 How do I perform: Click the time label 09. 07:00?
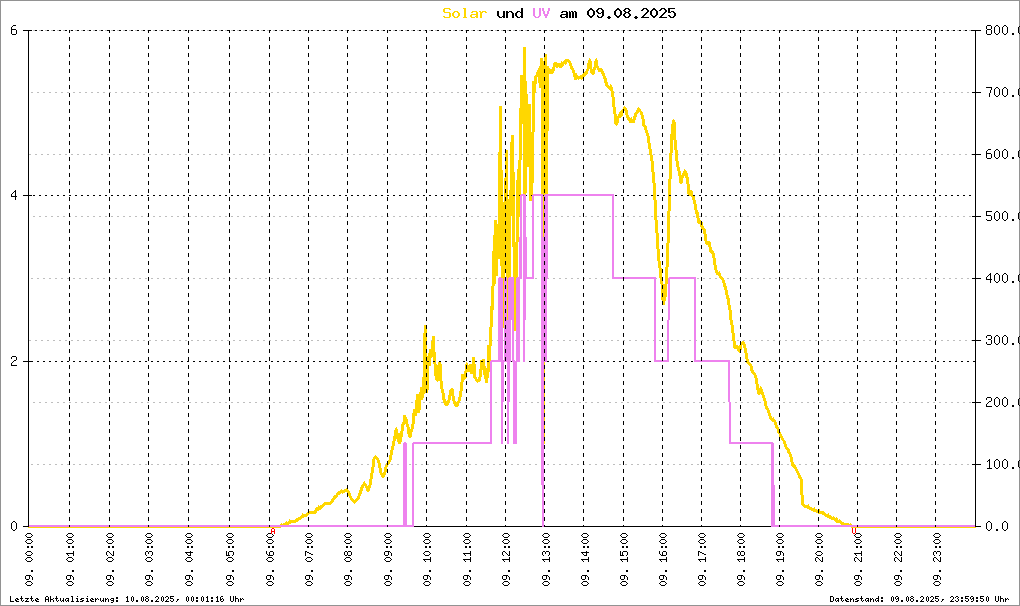[x=309, y=559]
